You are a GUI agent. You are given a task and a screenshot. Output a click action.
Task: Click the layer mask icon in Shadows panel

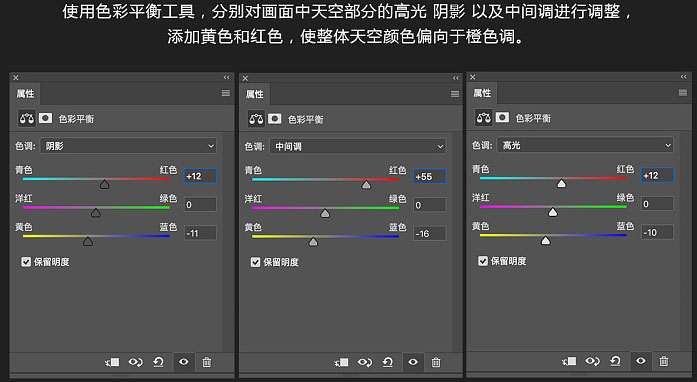click(45, 118)
